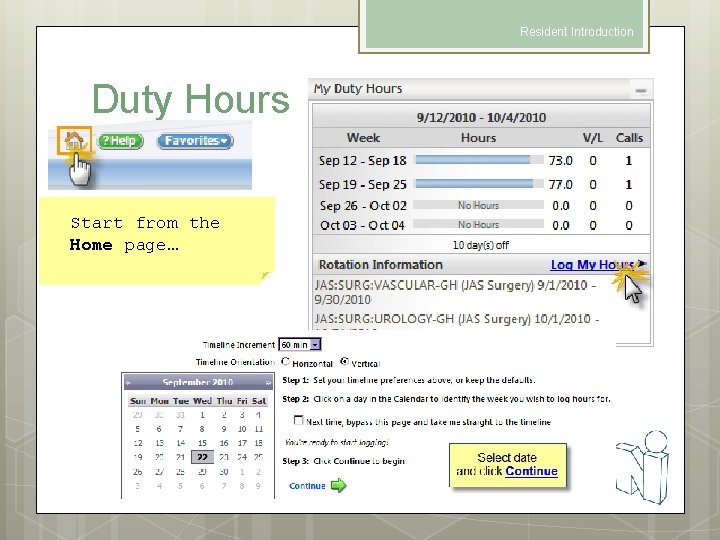The width and height of the screenshot is (720, 540).
Task: Click the 73.0 hours value
Action: tap(560, 161)
